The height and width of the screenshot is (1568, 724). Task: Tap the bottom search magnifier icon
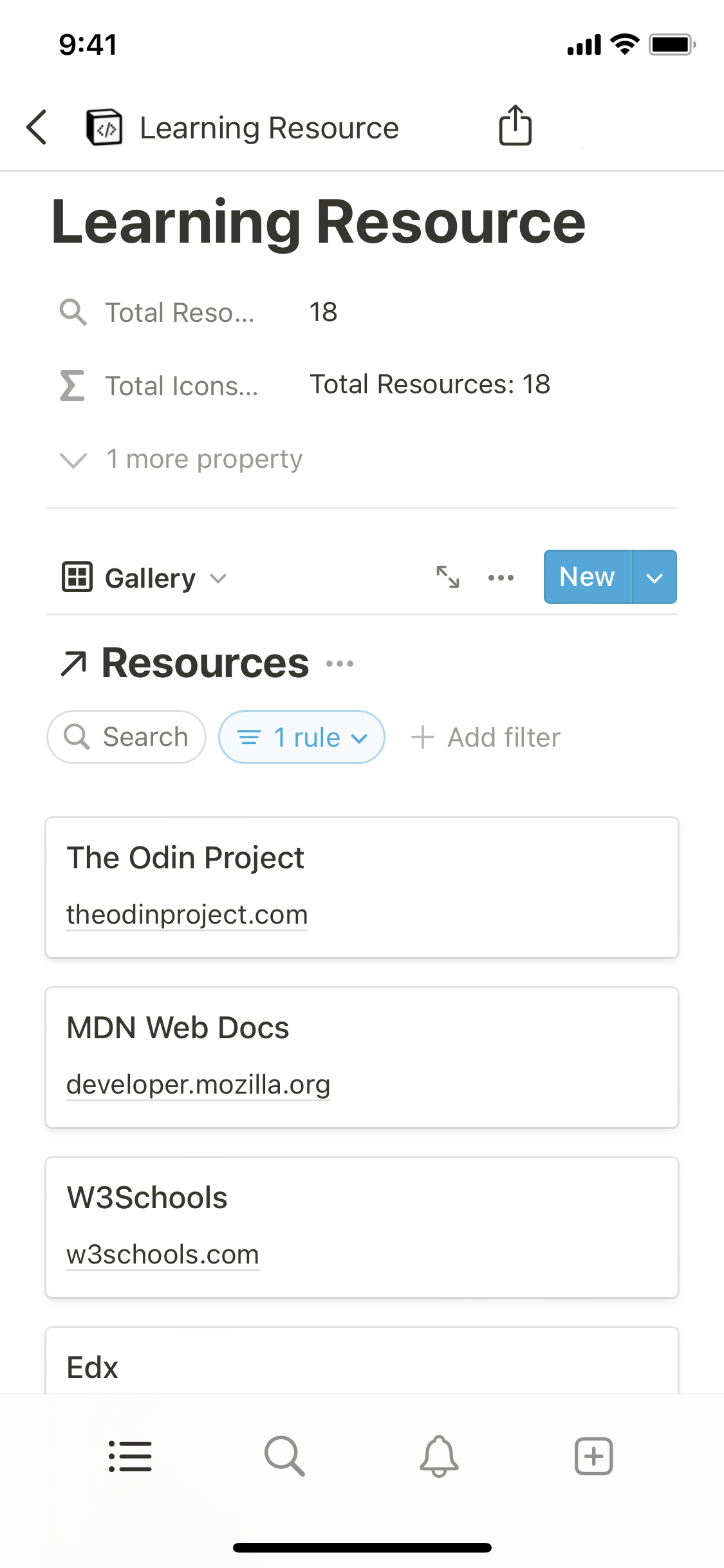click(284, 1456)
